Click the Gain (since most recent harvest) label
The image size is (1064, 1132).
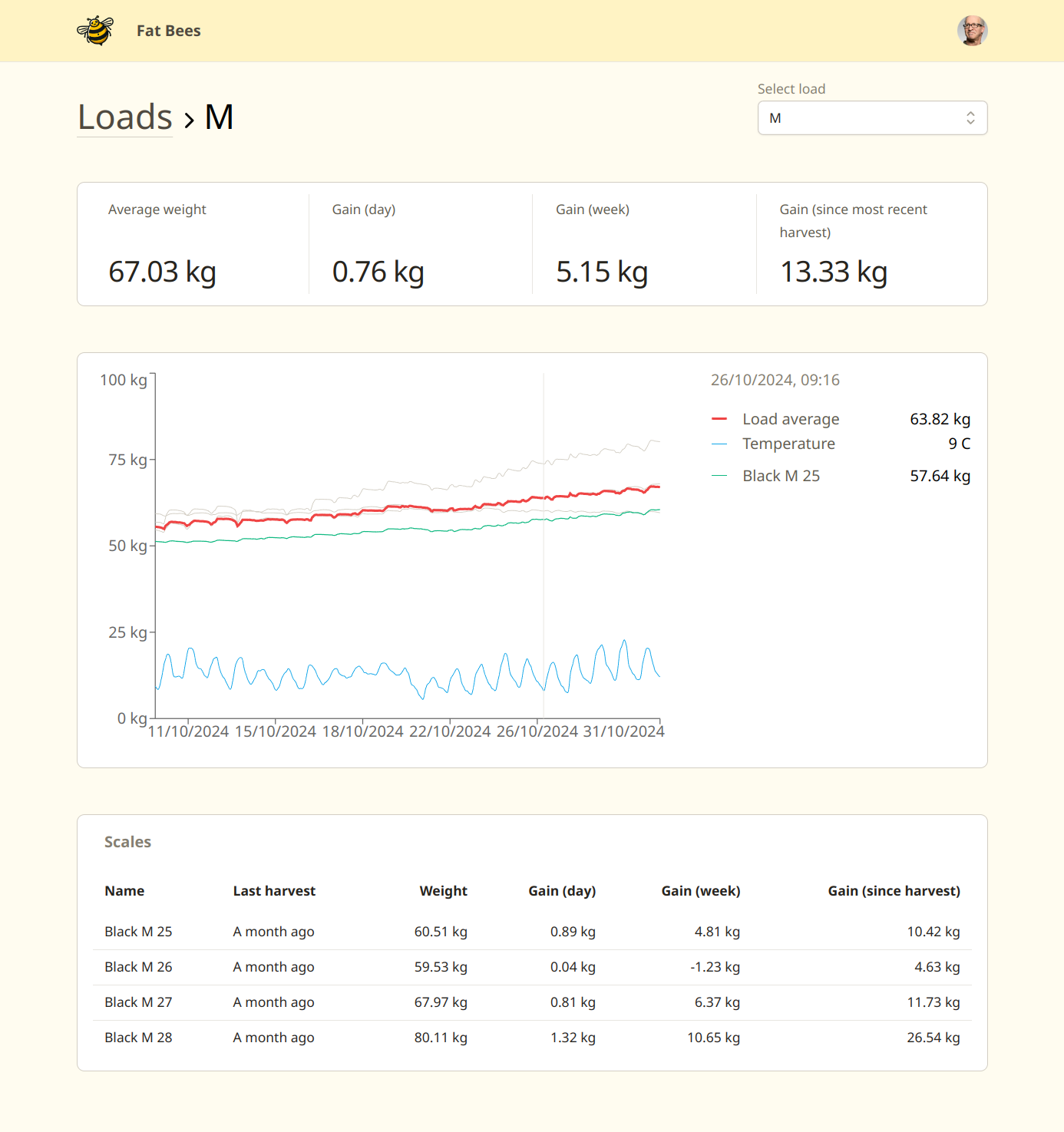pyautogui.click(x=854, y=221)
